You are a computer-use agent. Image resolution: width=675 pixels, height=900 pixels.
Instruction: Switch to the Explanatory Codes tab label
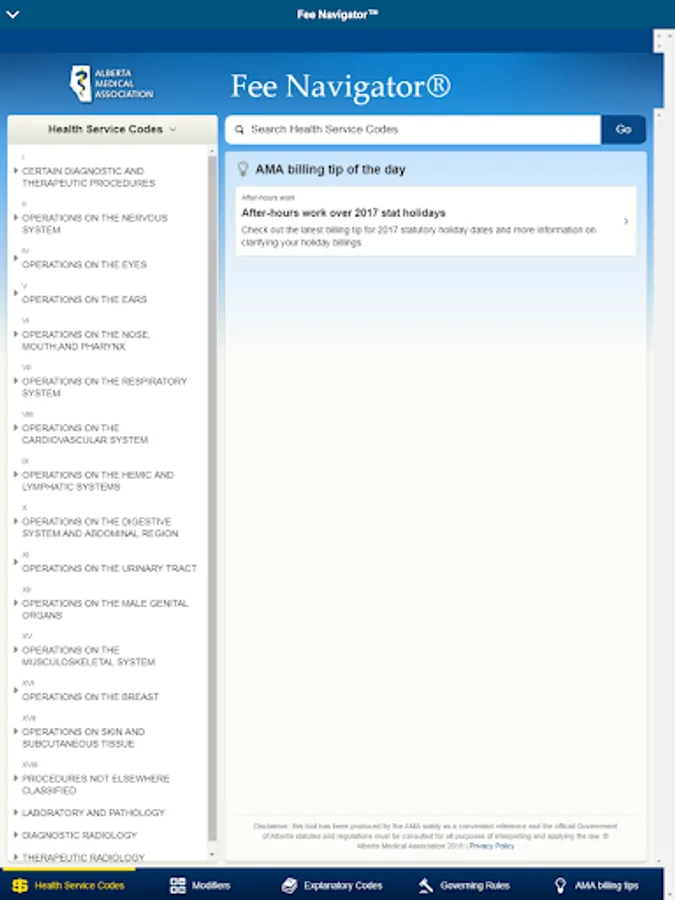[x=343, y=886]
